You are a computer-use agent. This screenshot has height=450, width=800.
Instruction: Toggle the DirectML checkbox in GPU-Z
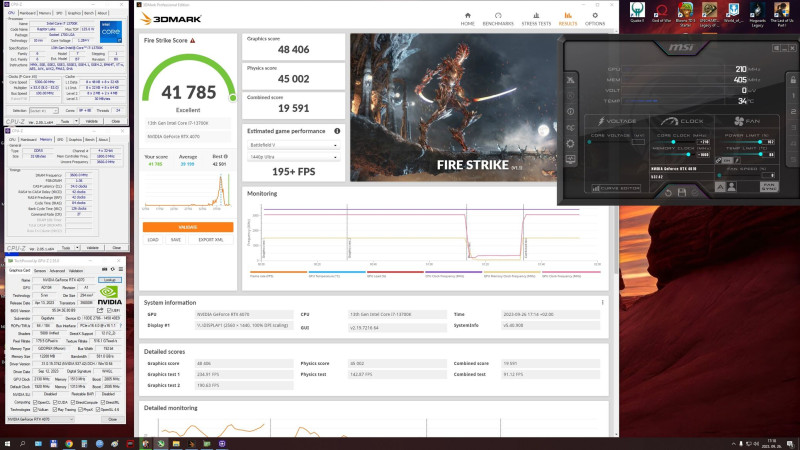tap(104, 402)
